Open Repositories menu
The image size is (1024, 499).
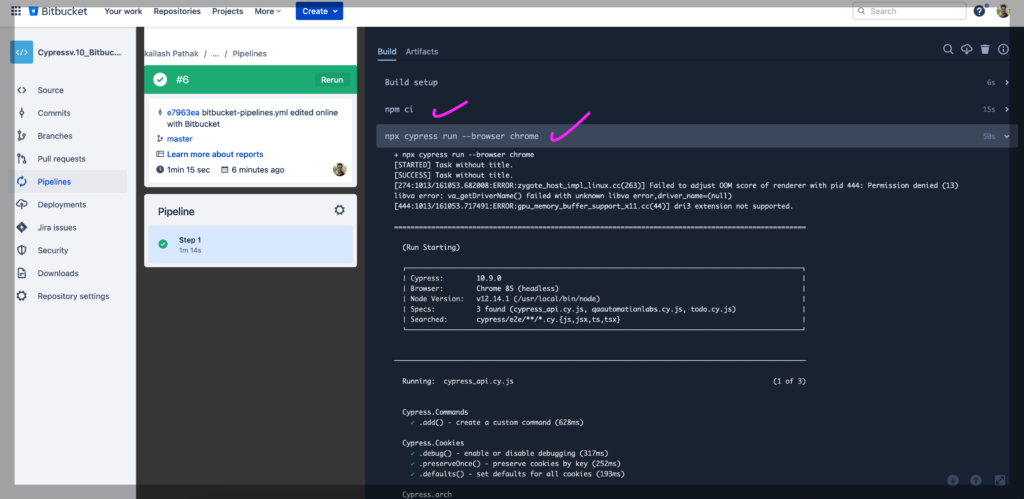(178, 11)
